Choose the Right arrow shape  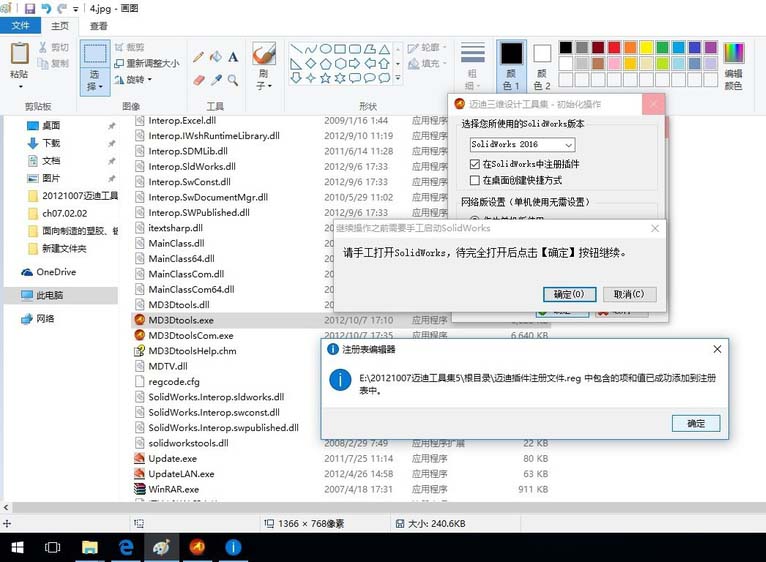(355, 64)
